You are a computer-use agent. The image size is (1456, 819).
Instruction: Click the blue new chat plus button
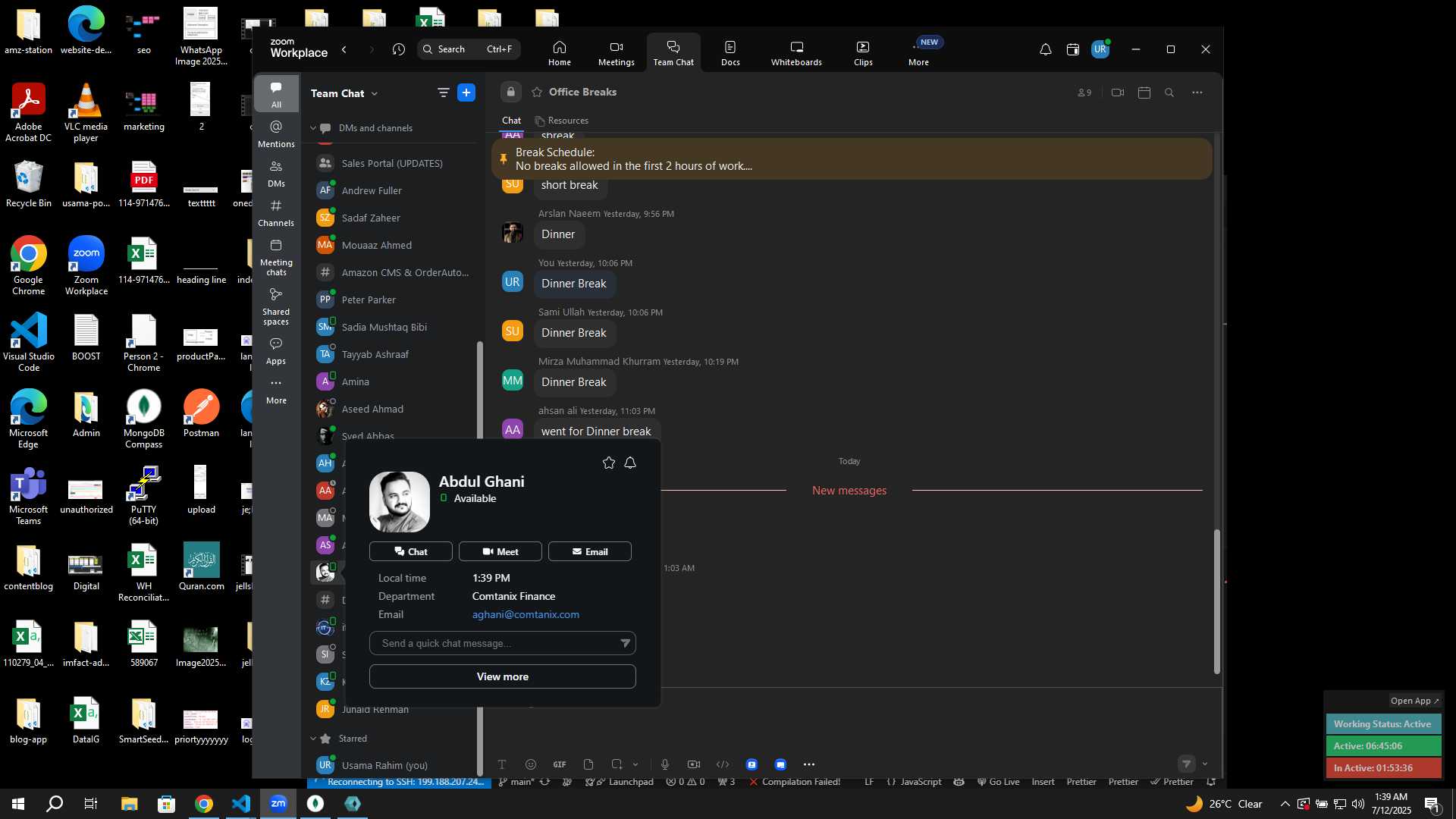(x=466, y=93)
